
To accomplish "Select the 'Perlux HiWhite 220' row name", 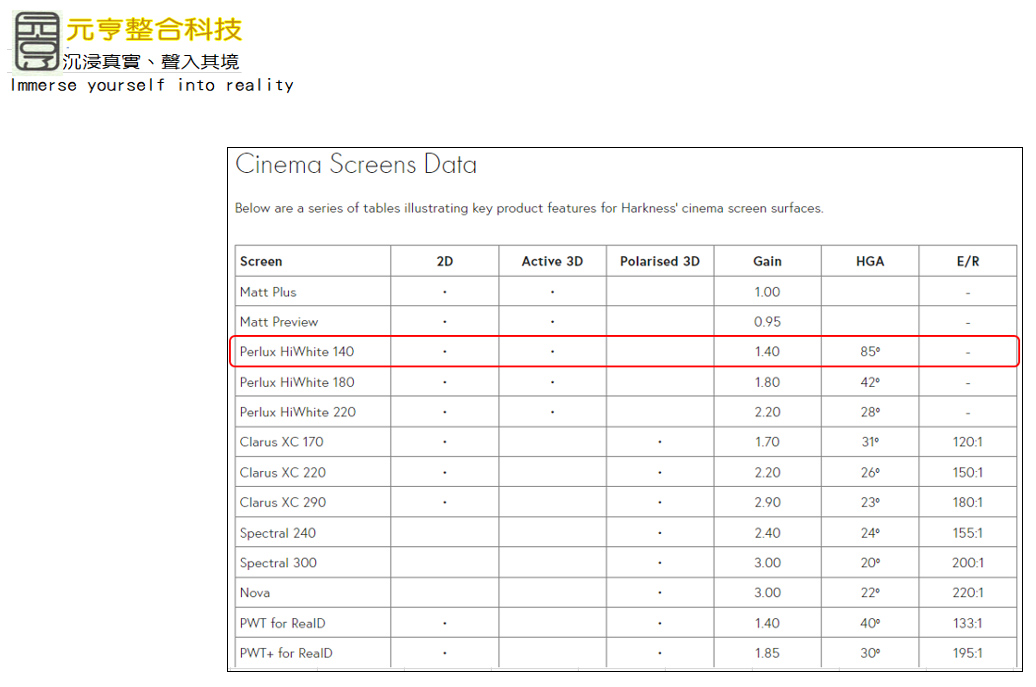I will pyautogui.click(x=297, y=412).
